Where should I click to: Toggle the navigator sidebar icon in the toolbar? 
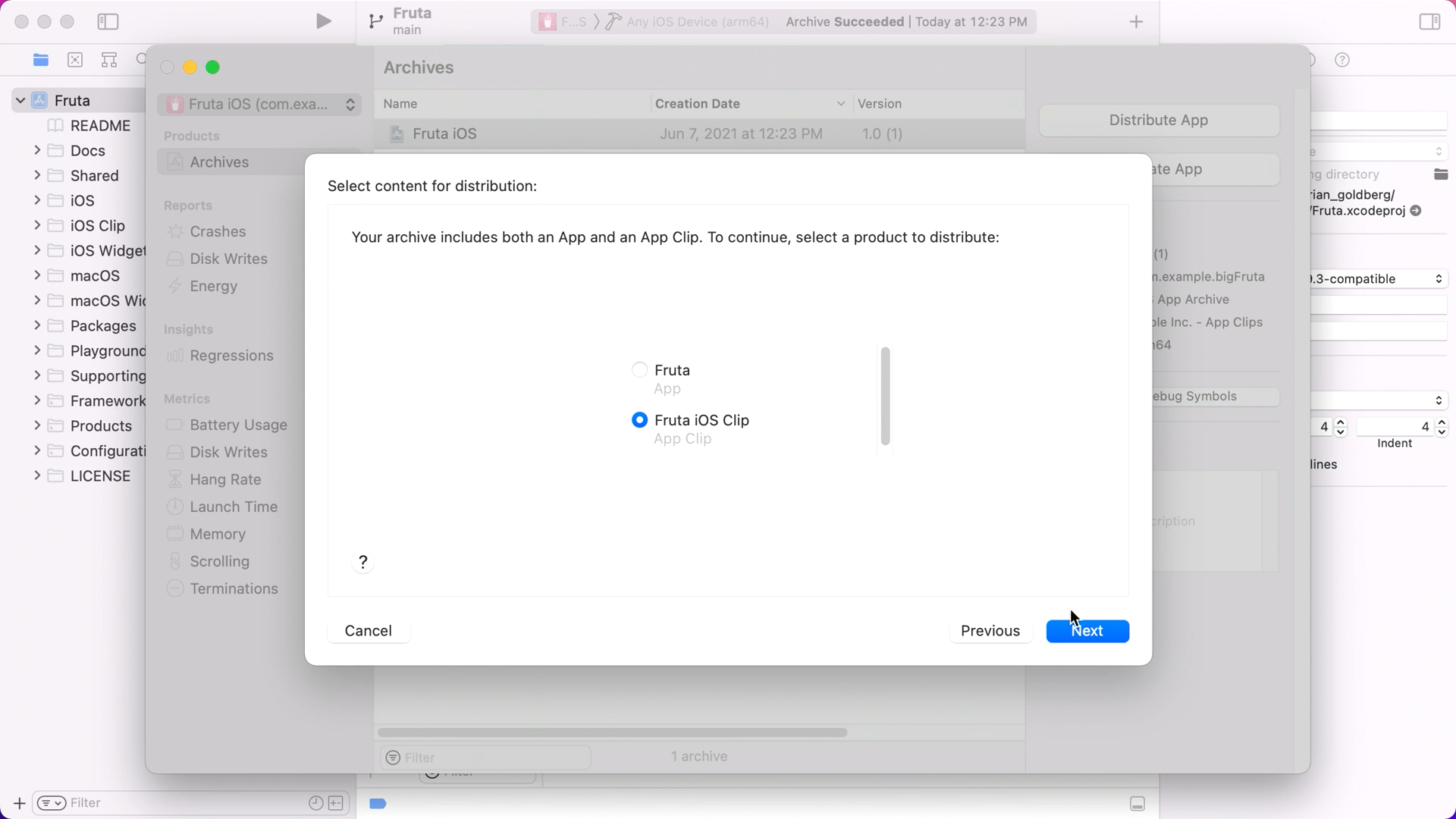(108, 21)
